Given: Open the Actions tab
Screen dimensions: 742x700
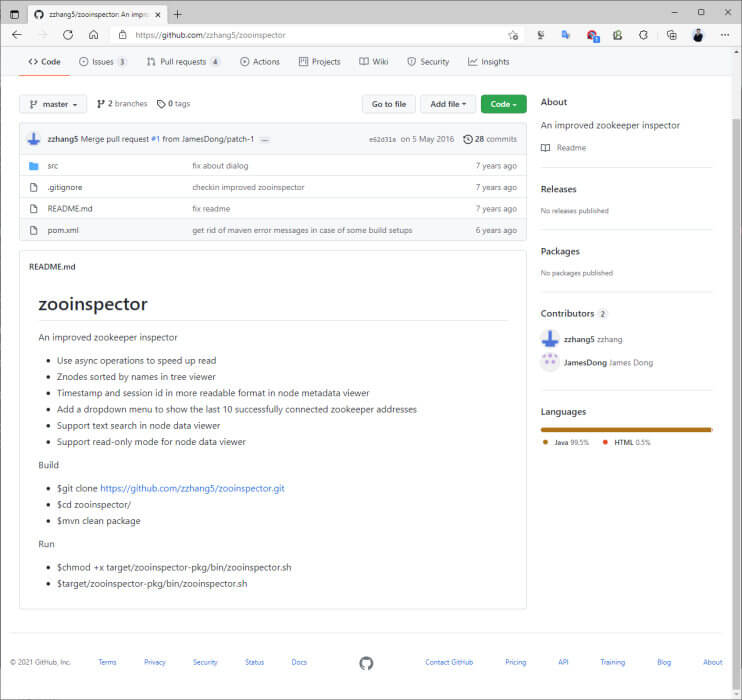Looking at the screenshot, I should 260,62.
